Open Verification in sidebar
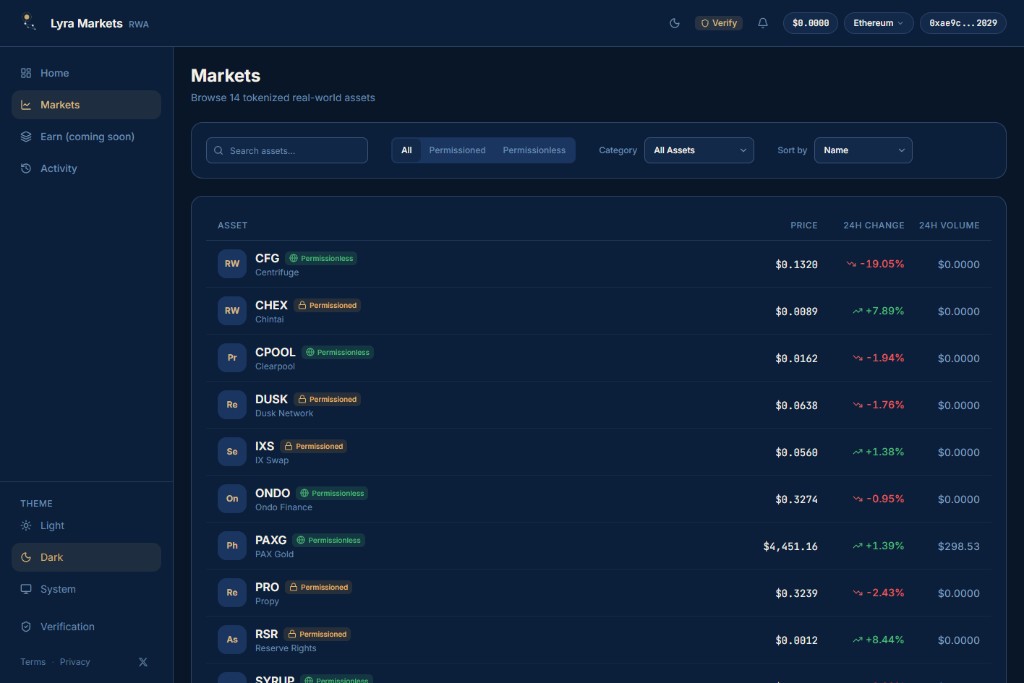 [x=86, y=627]
